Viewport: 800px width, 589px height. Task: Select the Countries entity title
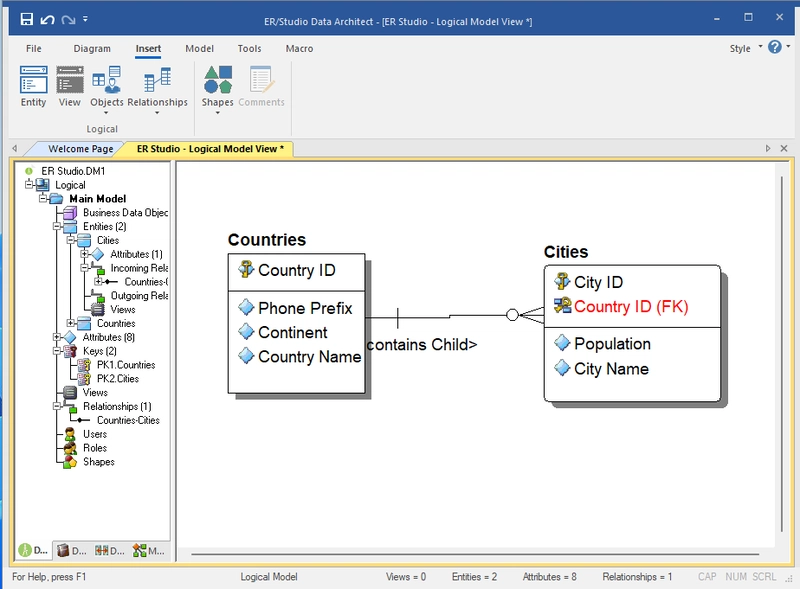point(266,239)
